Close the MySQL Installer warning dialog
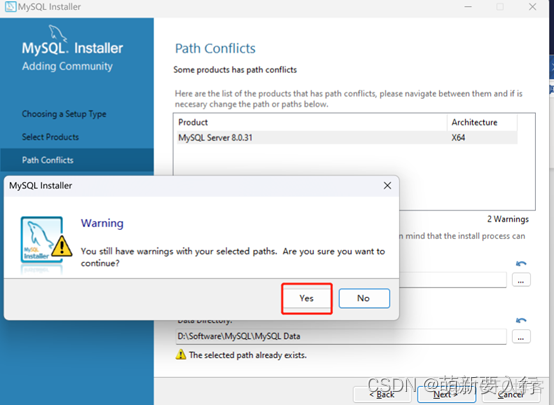 pyautogui.click(x=387, y=186)
